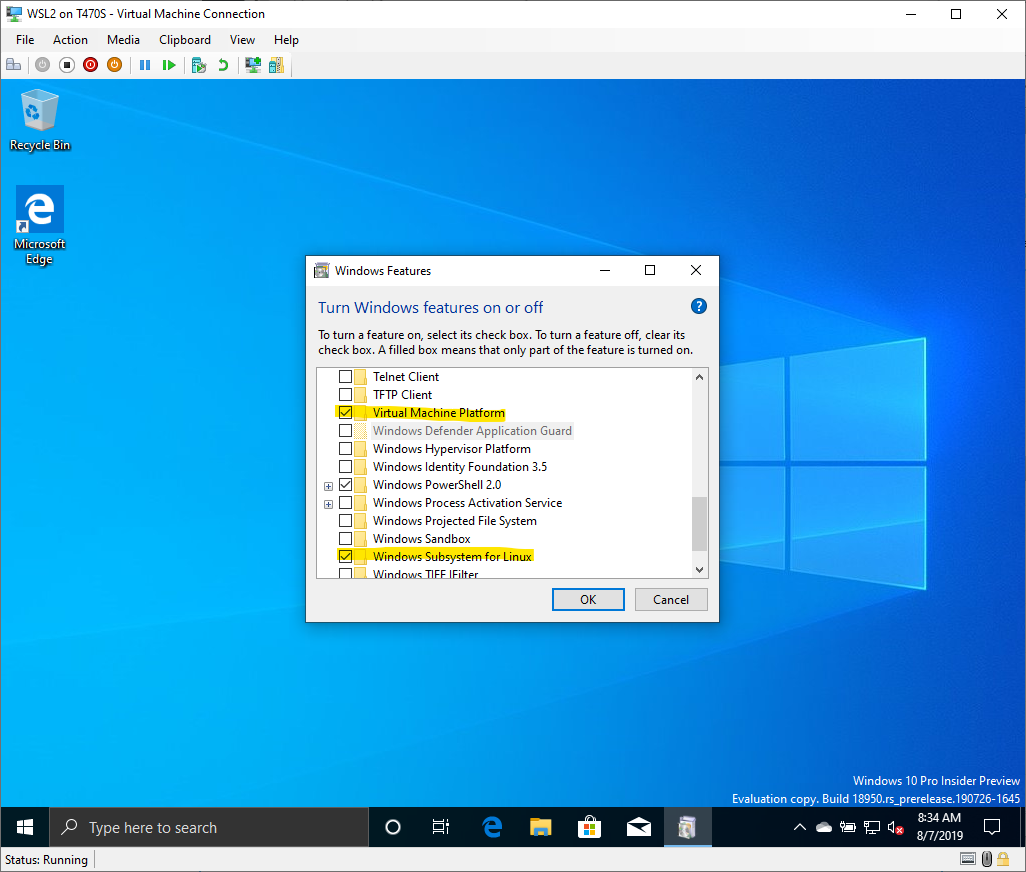Open the Action menu
Image resolution: width=1026 pixels, height=872 pixels.
(x=70, y=40)
